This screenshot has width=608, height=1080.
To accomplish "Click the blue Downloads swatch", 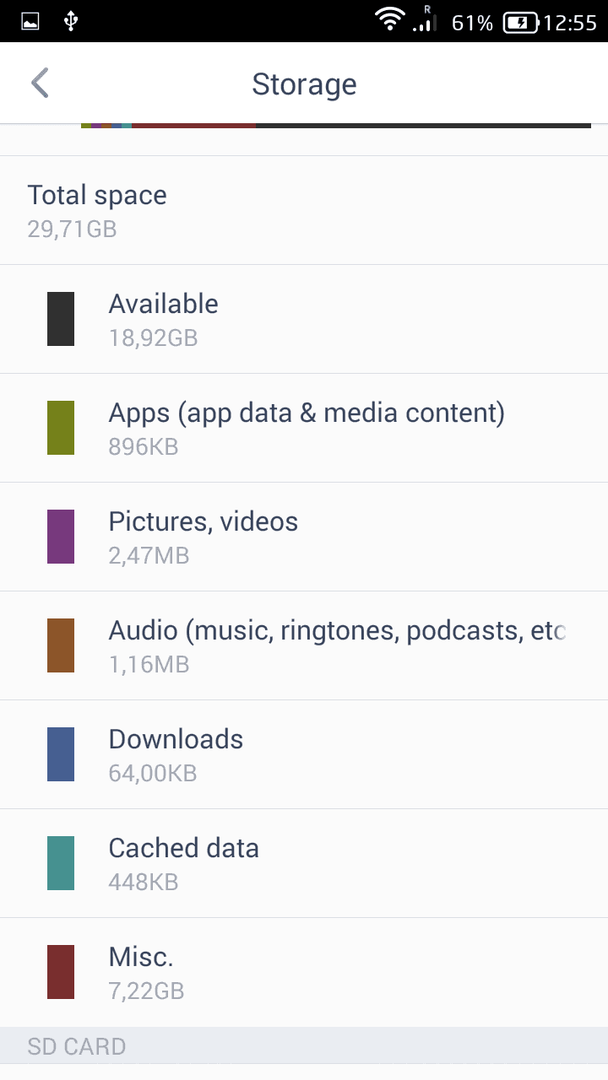I will (x=61, y=754).
